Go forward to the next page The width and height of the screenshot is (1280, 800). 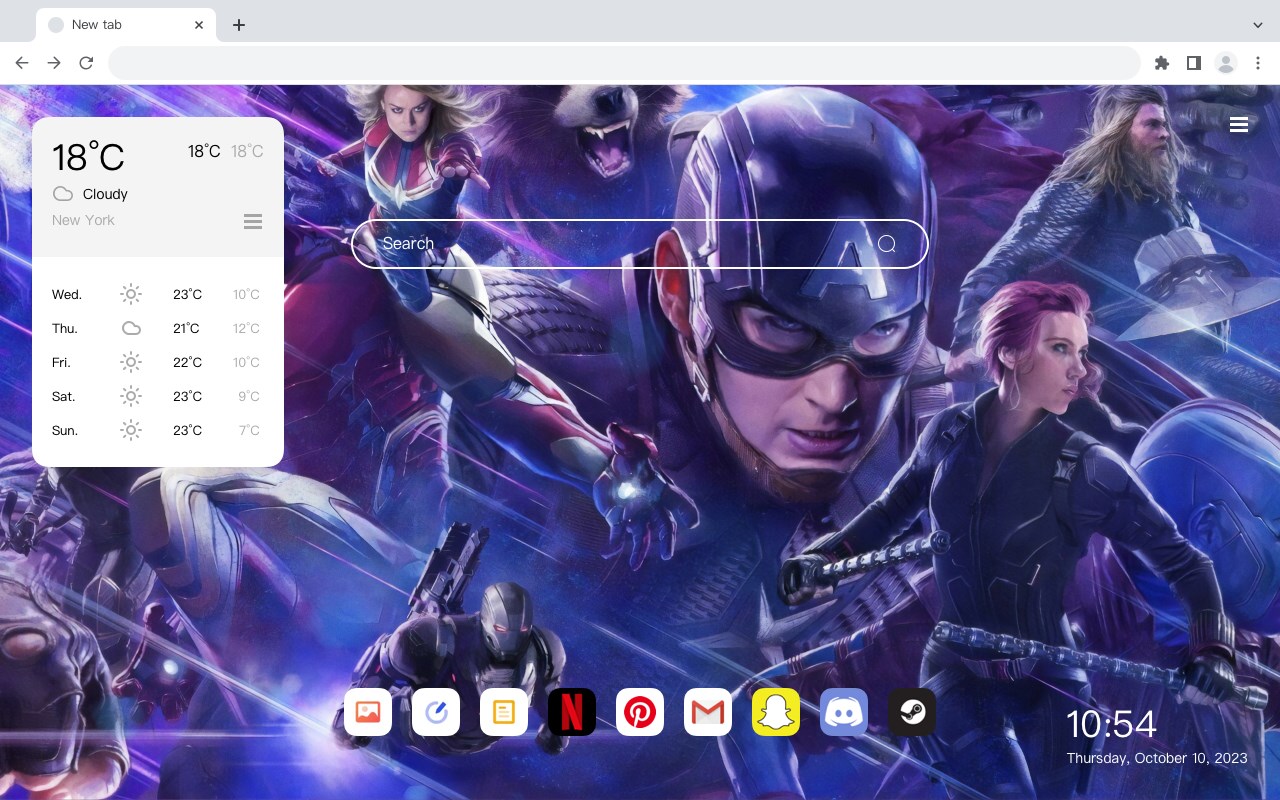pos(54,63)
